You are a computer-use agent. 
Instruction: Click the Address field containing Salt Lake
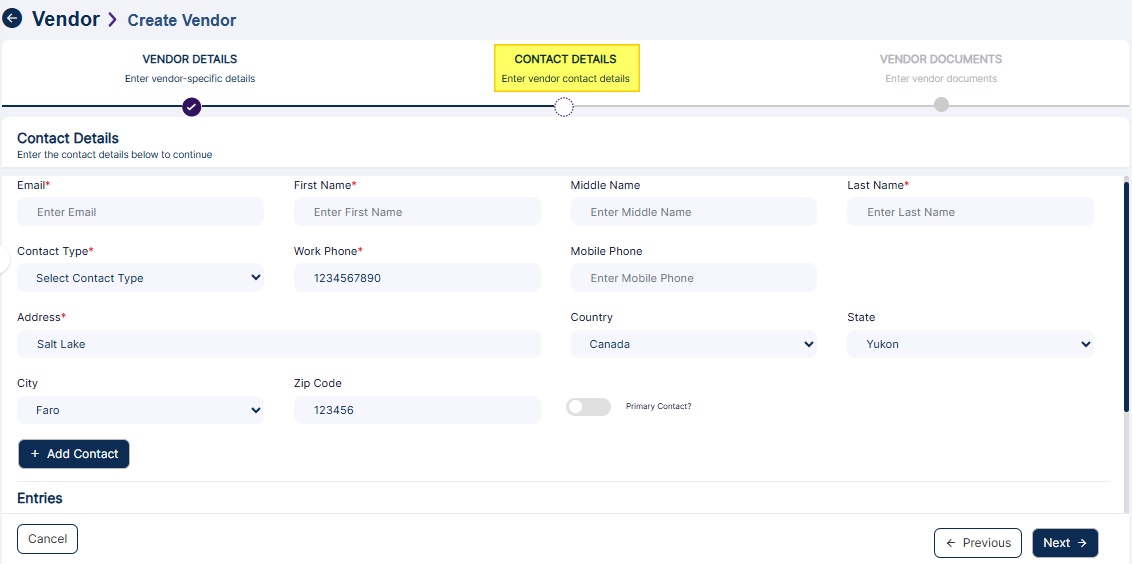pos(279,344)
